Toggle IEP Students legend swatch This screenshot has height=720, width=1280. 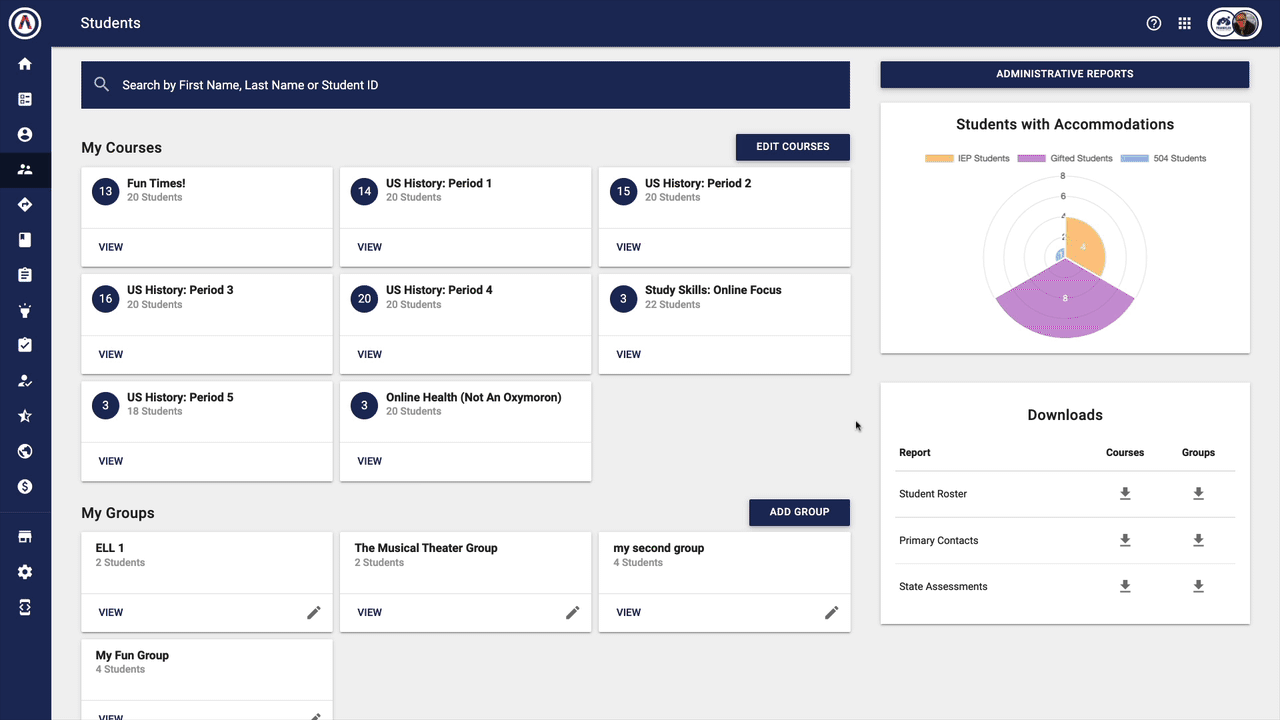coord(939,158)
